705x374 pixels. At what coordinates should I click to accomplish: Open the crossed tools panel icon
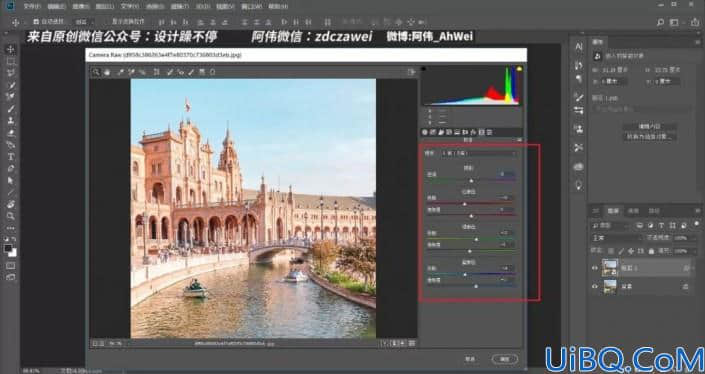tap(579, 148)
